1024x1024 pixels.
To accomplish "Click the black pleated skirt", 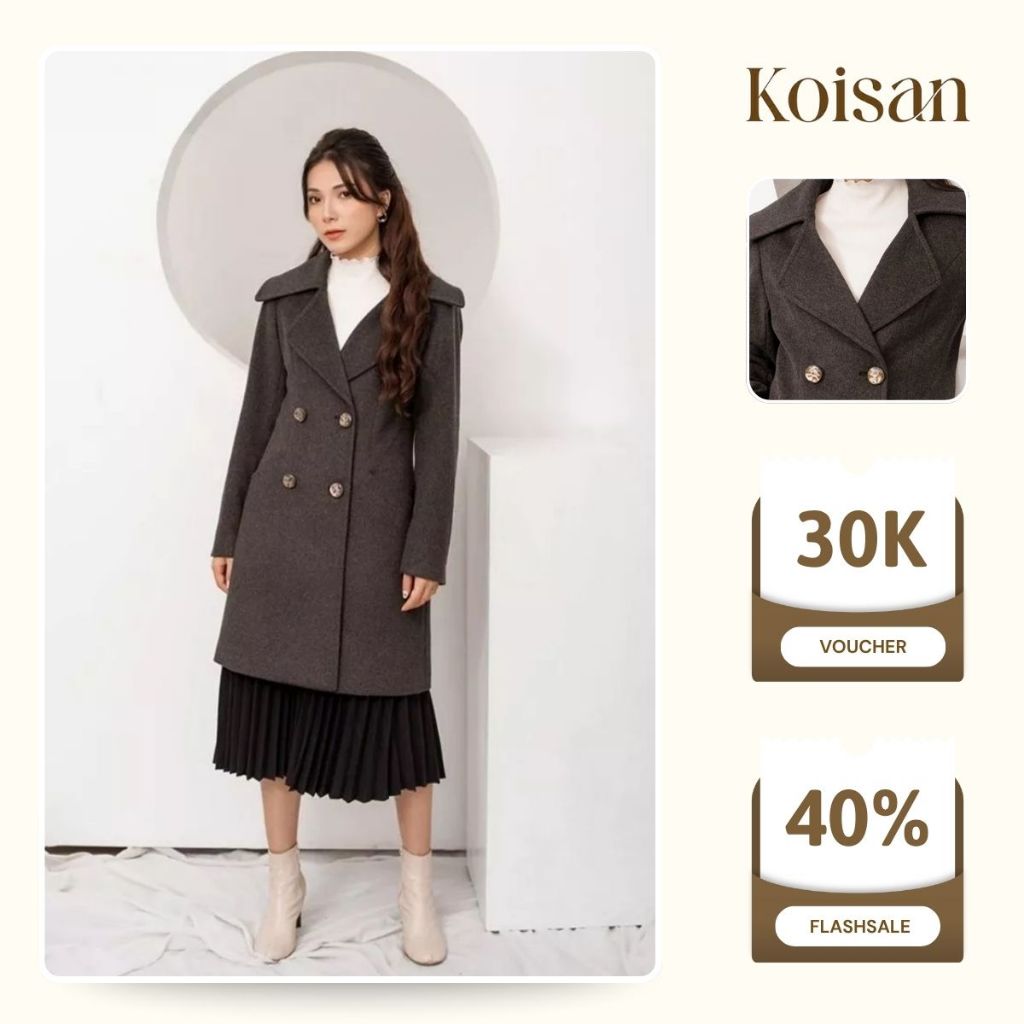I will [x=329, y=738].
